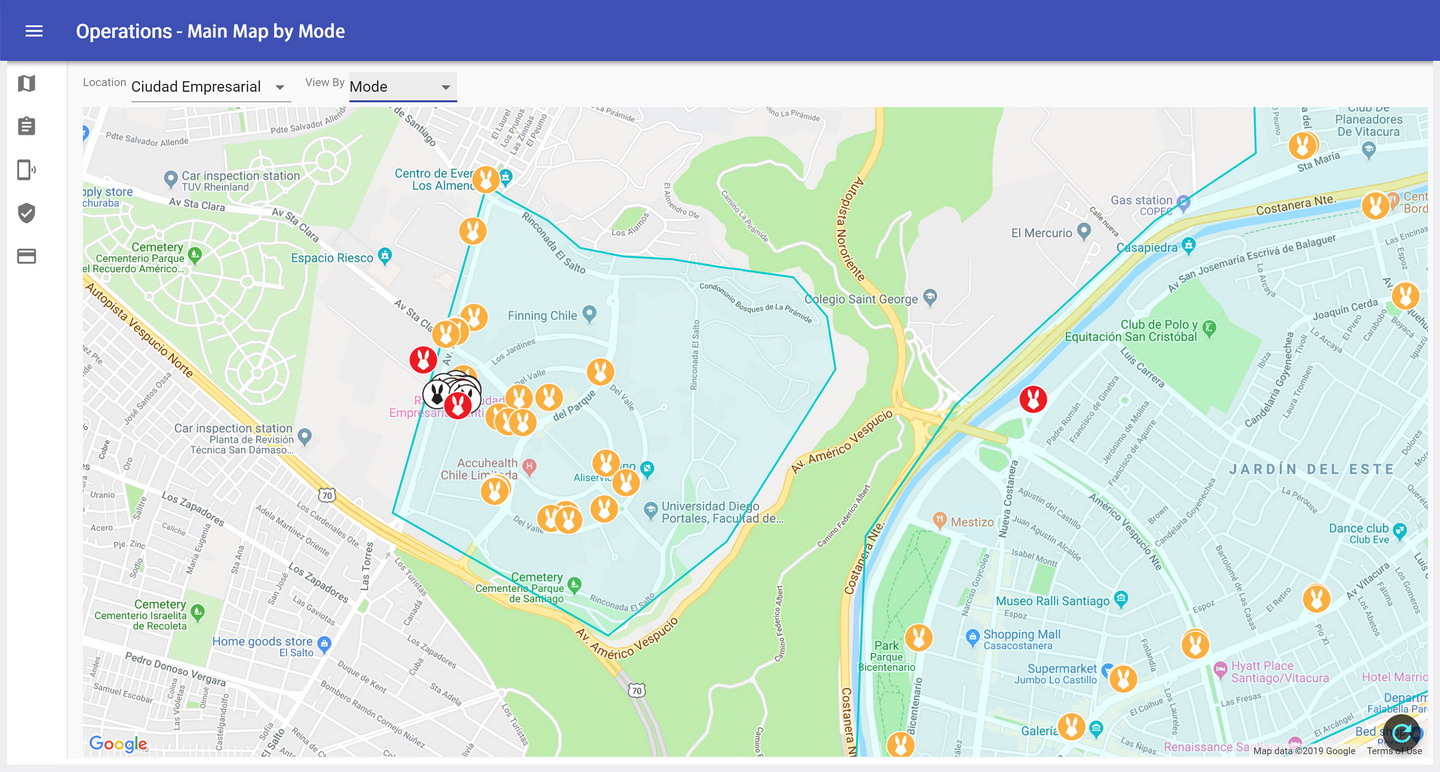Image resolution: width=1440 pixels, height=772 pixels.
Task: Open the Terms of Use link
Action: [1394, 751]
